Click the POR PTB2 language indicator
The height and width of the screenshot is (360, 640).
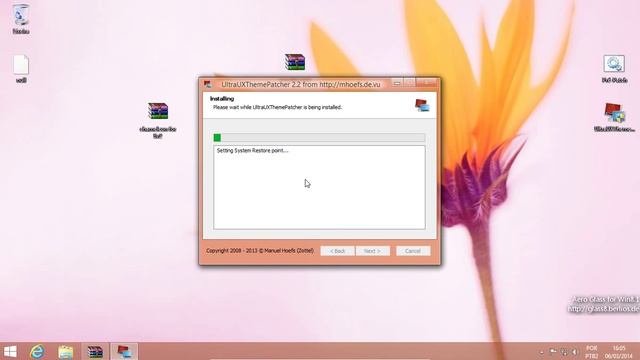pyautogui.click(x=592, y=352)
